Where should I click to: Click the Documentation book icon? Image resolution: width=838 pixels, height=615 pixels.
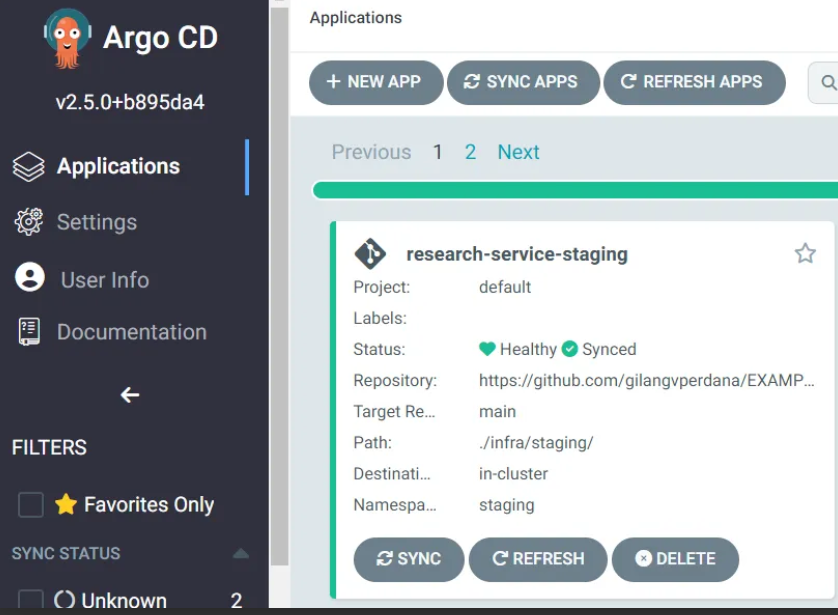coord(29,332)
